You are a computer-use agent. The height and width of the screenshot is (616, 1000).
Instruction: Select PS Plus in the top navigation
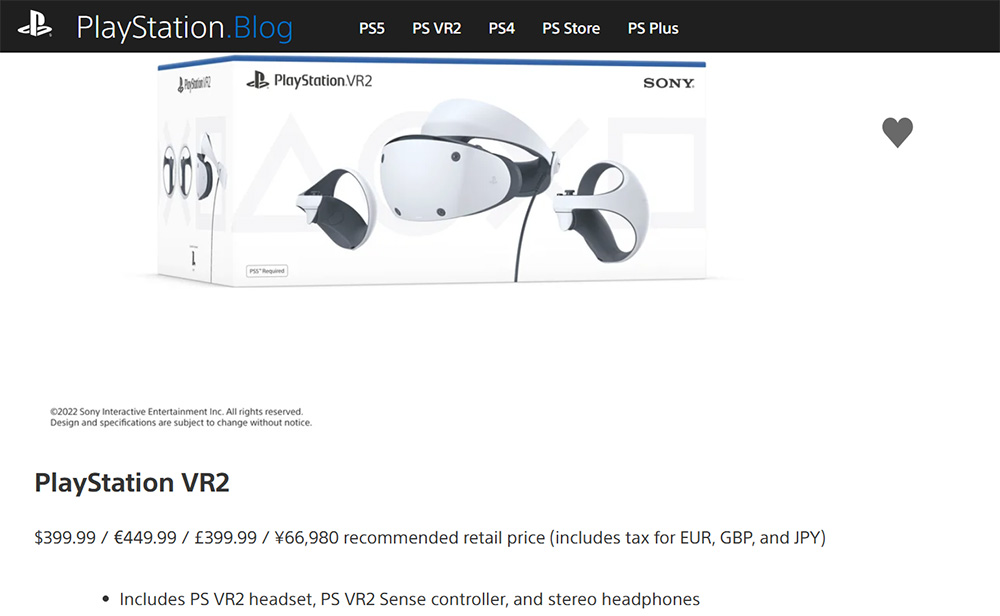coord(653,29)
